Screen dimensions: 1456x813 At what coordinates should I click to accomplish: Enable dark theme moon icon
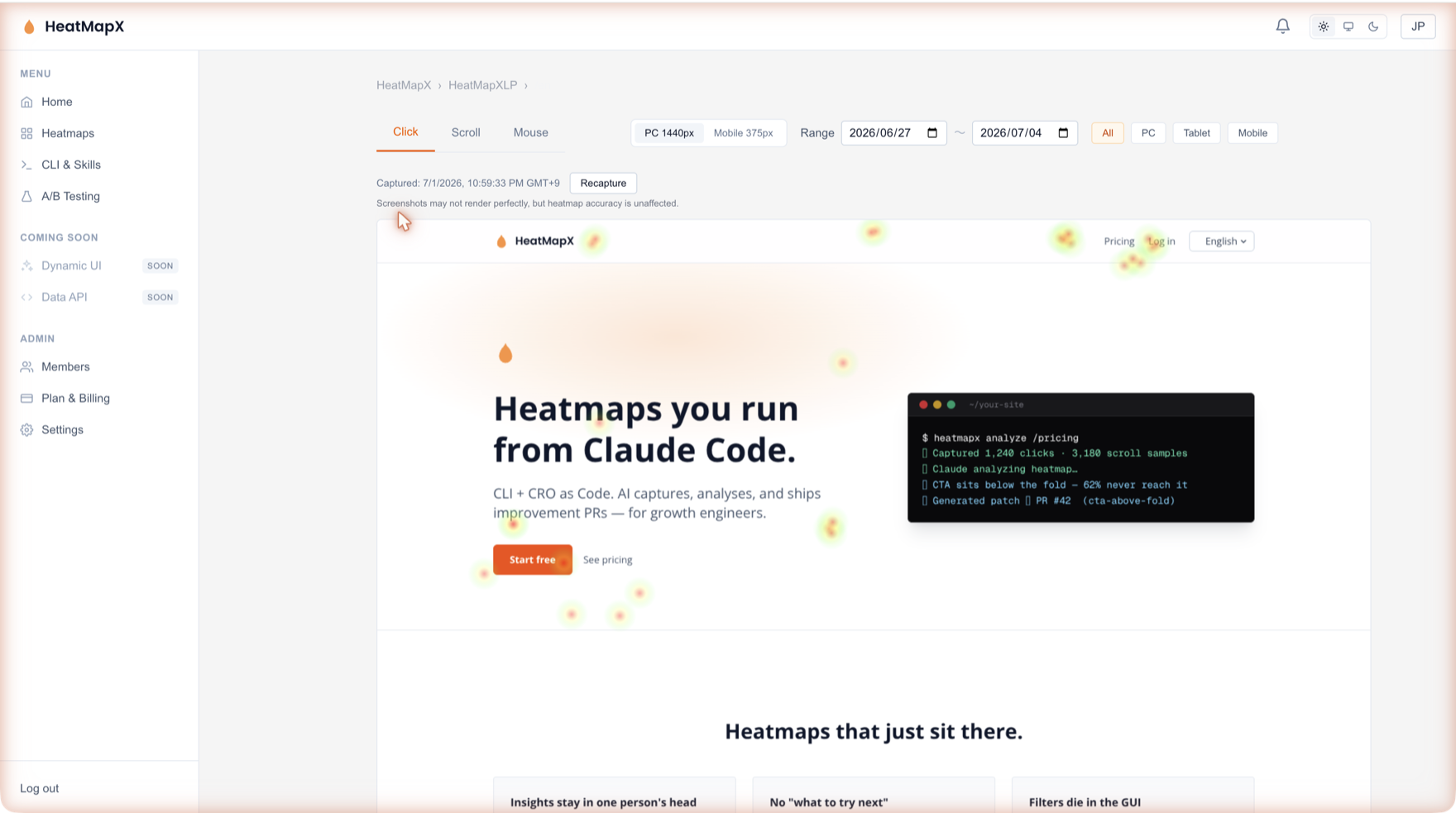pos(1373,26)
